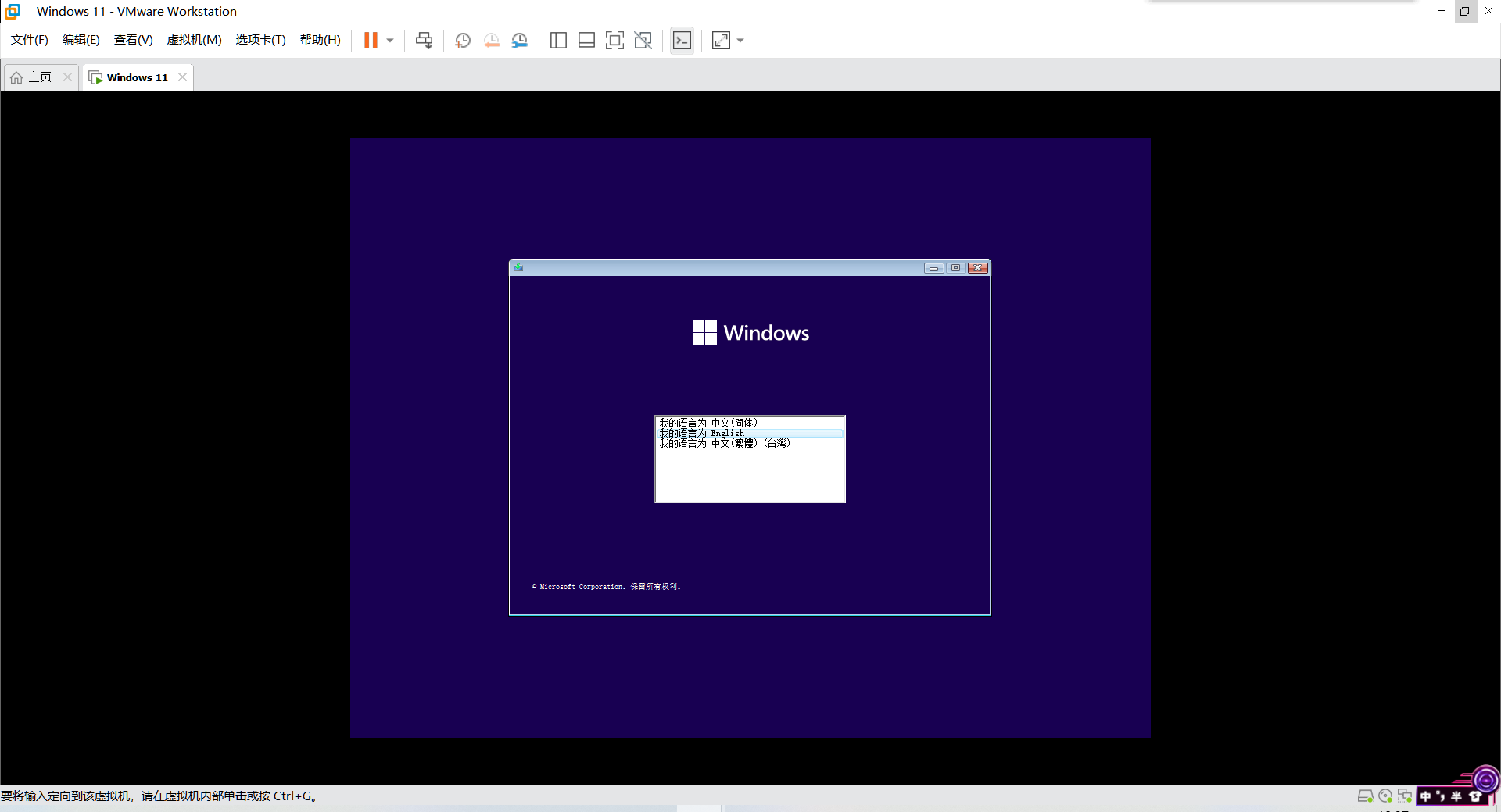Minimize the Windows setup dialog
Screen dimensions: 1501x812
933,268
